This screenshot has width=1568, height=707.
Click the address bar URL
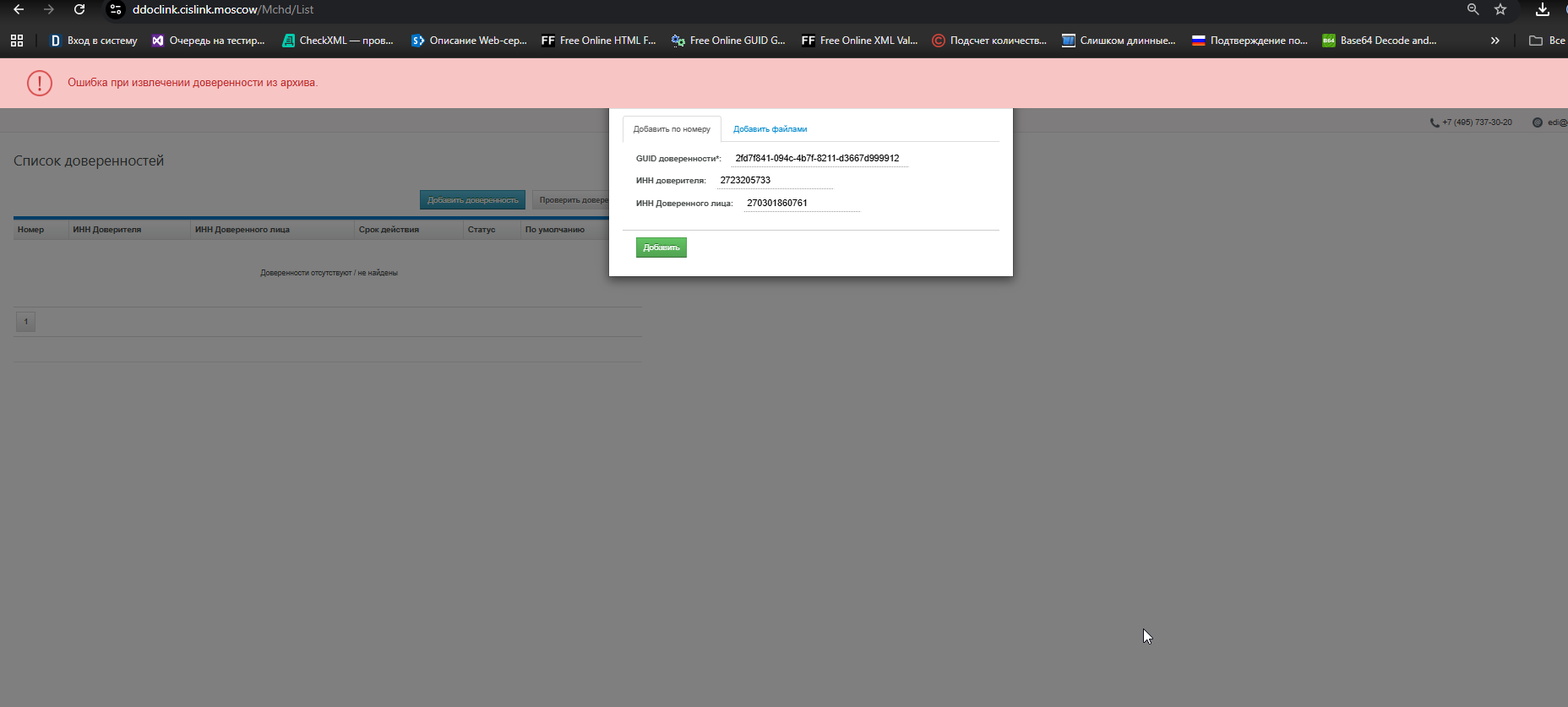[x=223, y=9]
